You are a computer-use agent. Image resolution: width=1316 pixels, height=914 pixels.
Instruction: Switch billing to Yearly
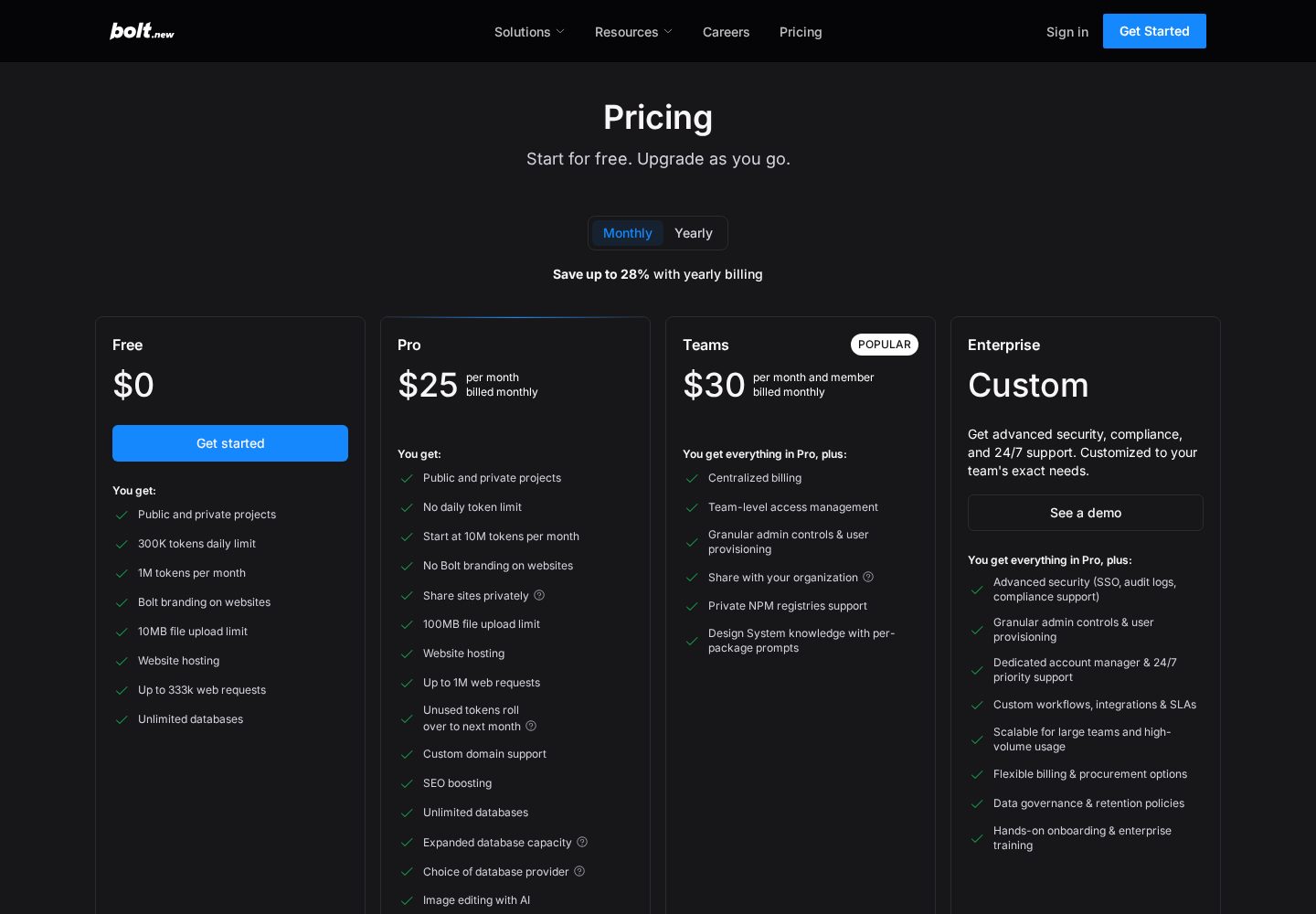(x=694, y=233)
